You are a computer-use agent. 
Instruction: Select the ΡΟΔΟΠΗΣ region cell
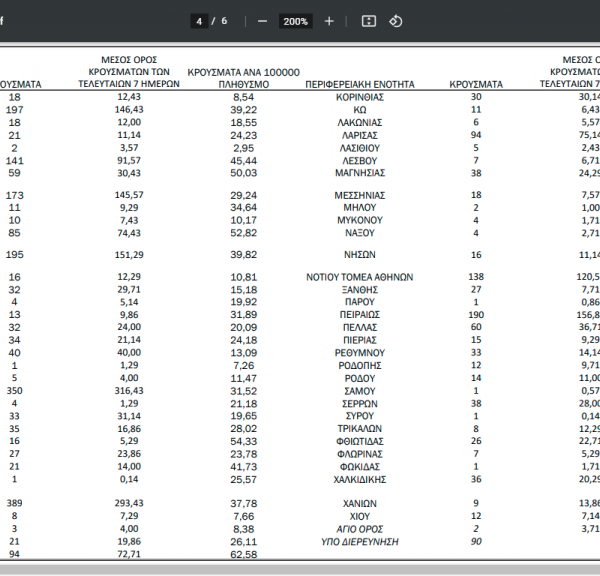pos(360,366)
